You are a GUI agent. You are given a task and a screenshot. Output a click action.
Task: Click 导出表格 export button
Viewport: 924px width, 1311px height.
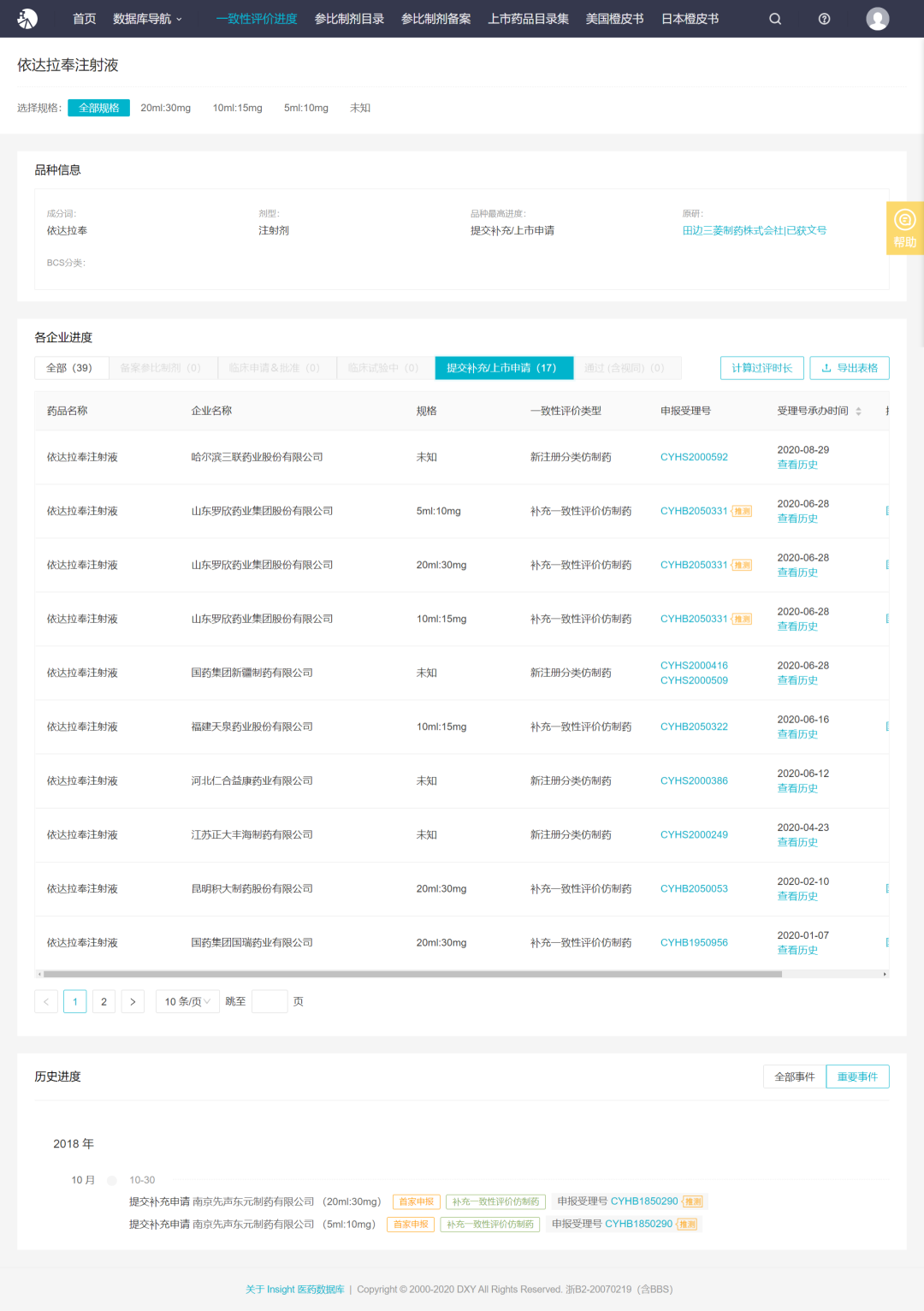pos(850,368)
